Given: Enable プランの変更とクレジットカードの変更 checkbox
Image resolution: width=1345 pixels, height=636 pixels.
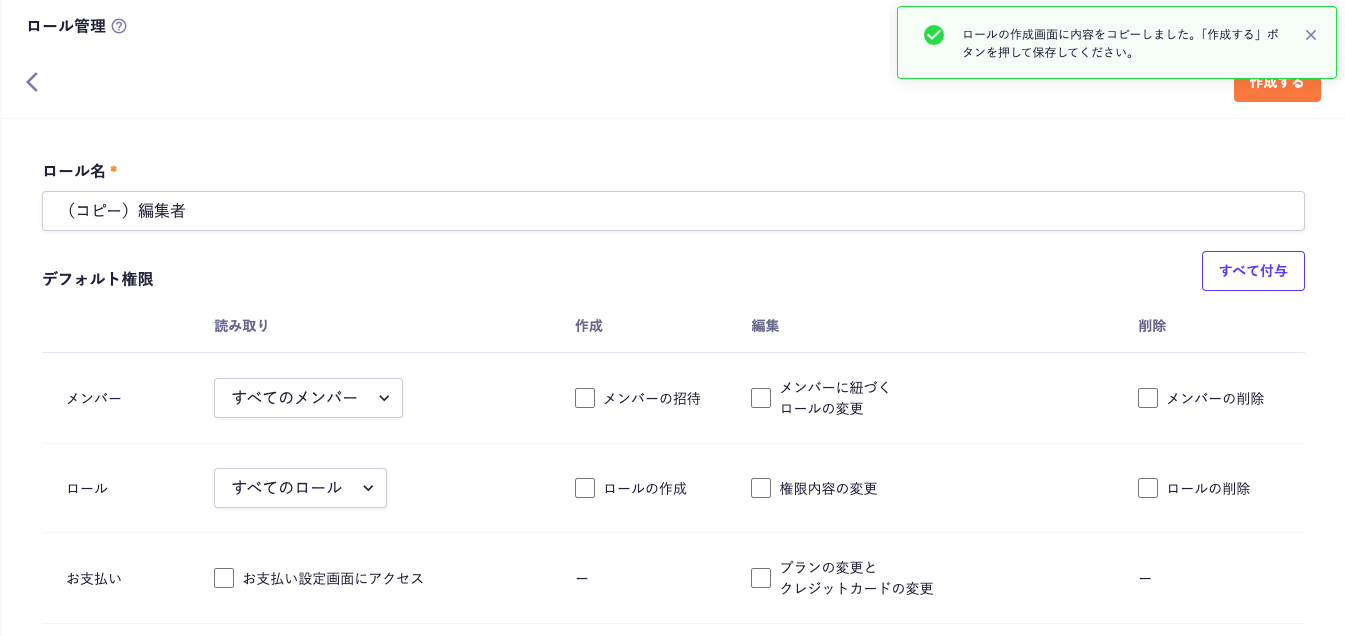Looking at the screenshot, I should (761, 578).
